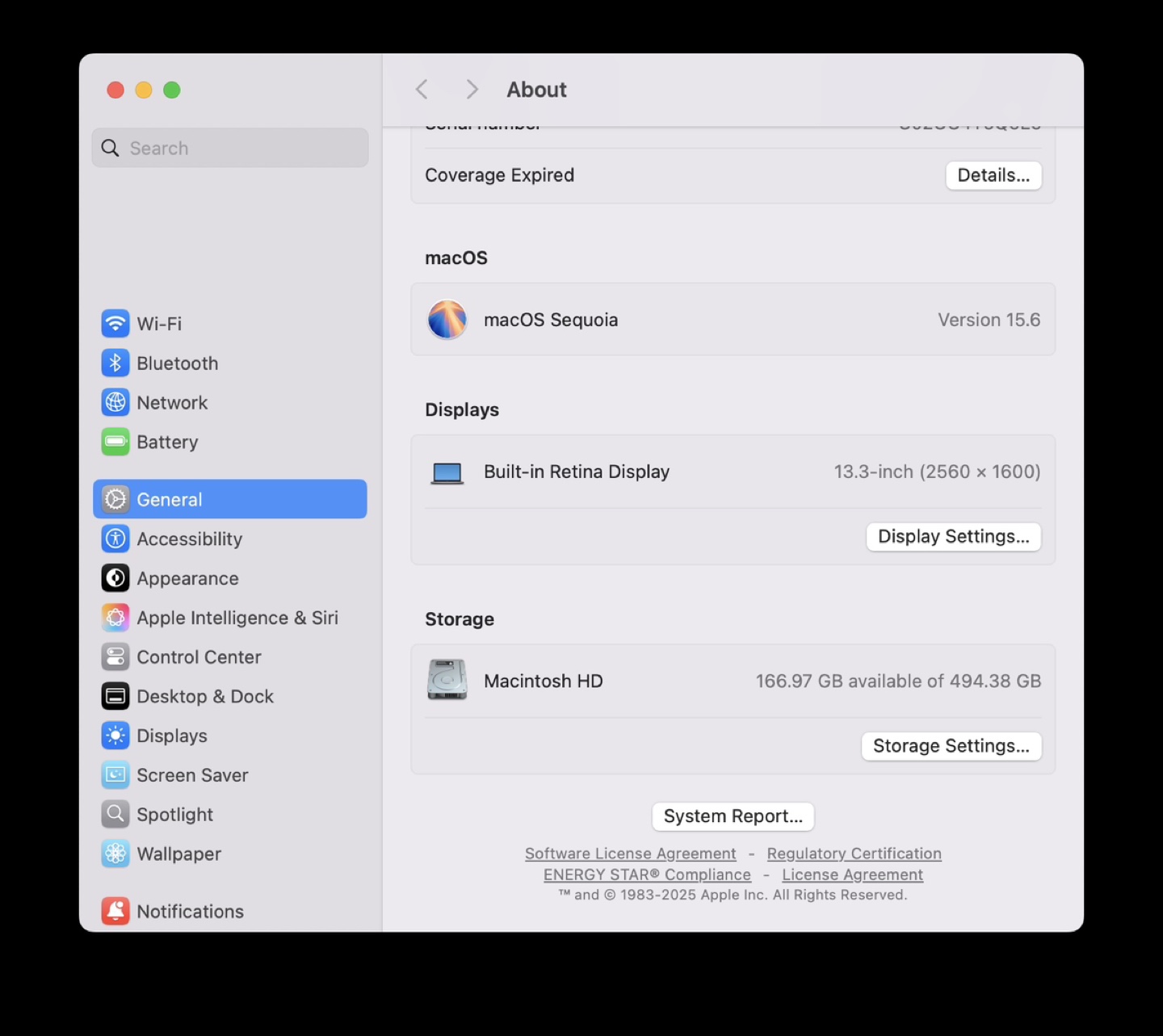Select the Bluetooth icon in sidebar

point(115,363)
